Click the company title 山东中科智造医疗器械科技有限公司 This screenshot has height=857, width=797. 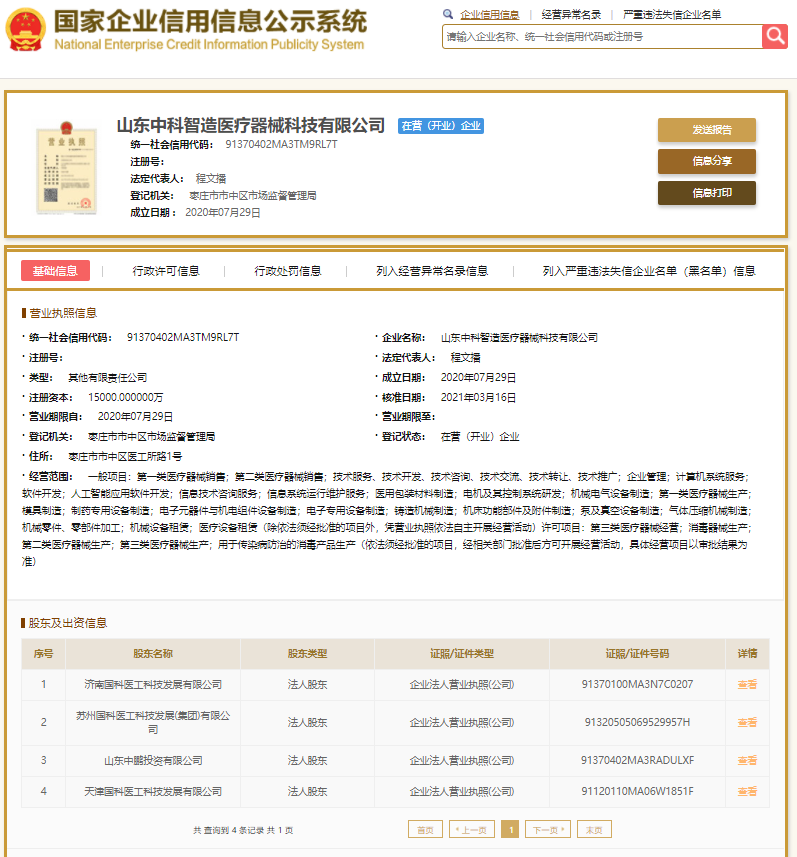coord(251,126)
